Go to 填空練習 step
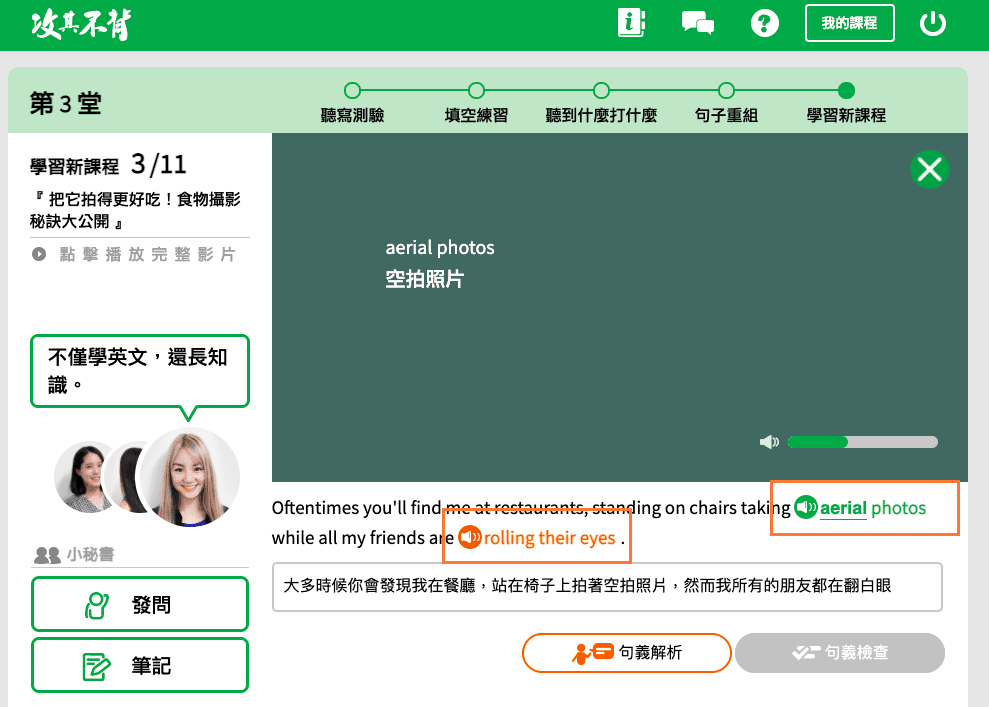This screenshot has width=989, height=707. 476,91
